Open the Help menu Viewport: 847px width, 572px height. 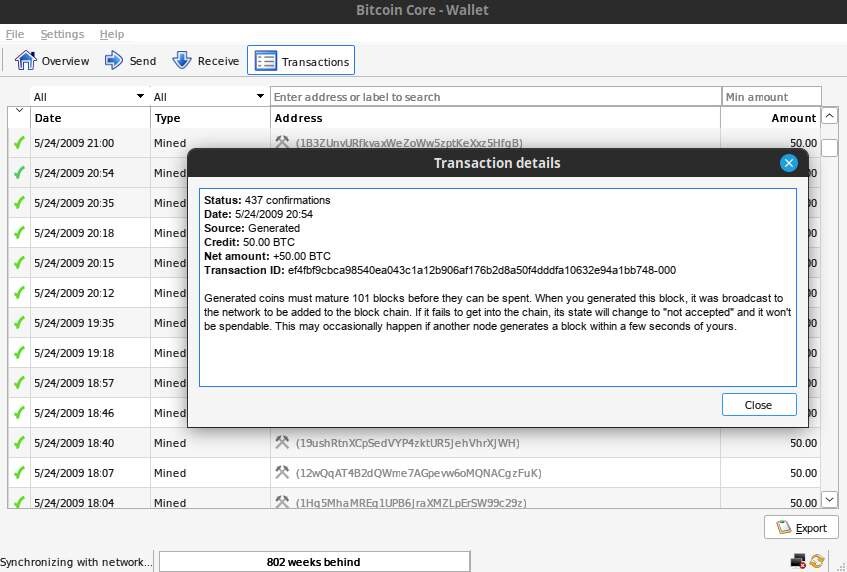[112, 34]
